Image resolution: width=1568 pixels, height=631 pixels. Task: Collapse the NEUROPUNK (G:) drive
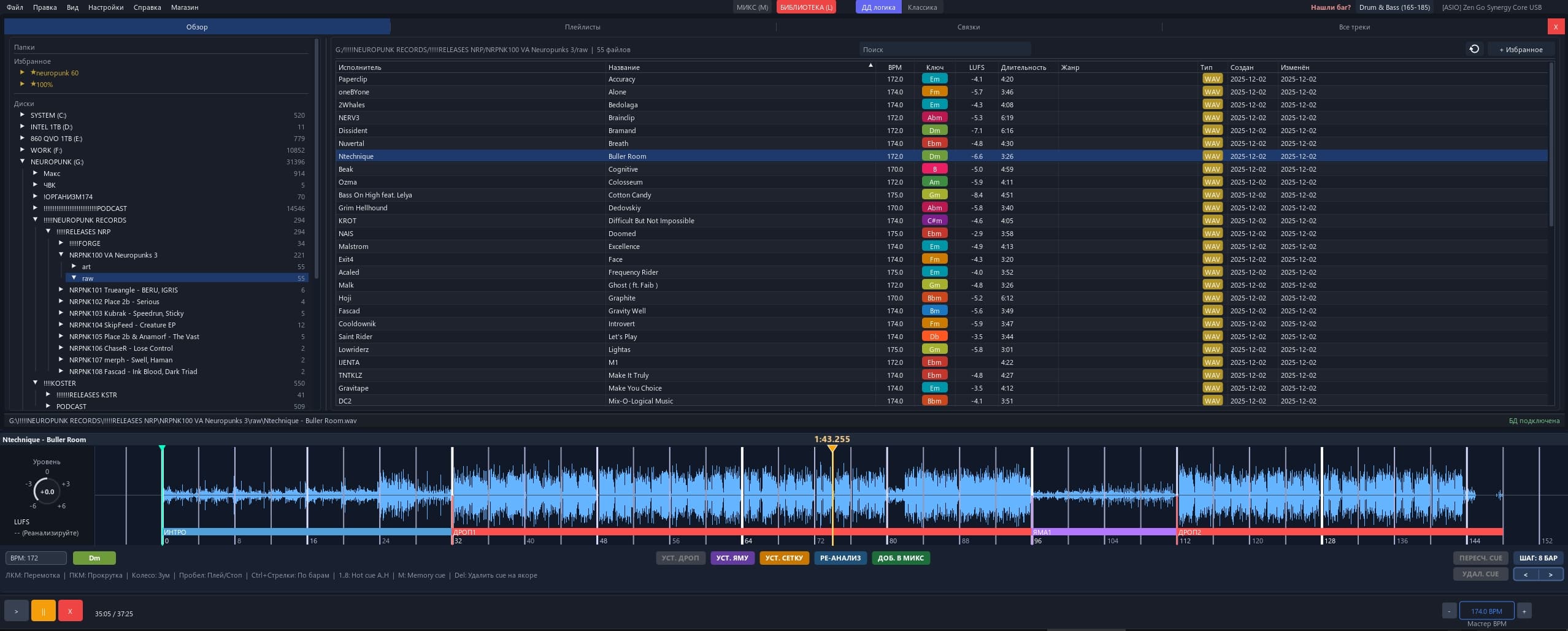click(x=23, y=161)
